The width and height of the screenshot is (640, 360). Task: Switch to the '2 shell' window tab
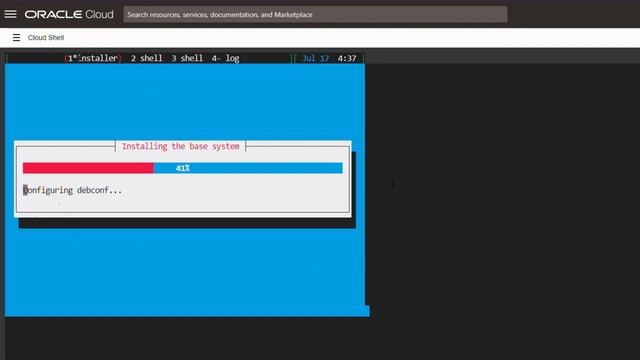click(x=147, y=58)
